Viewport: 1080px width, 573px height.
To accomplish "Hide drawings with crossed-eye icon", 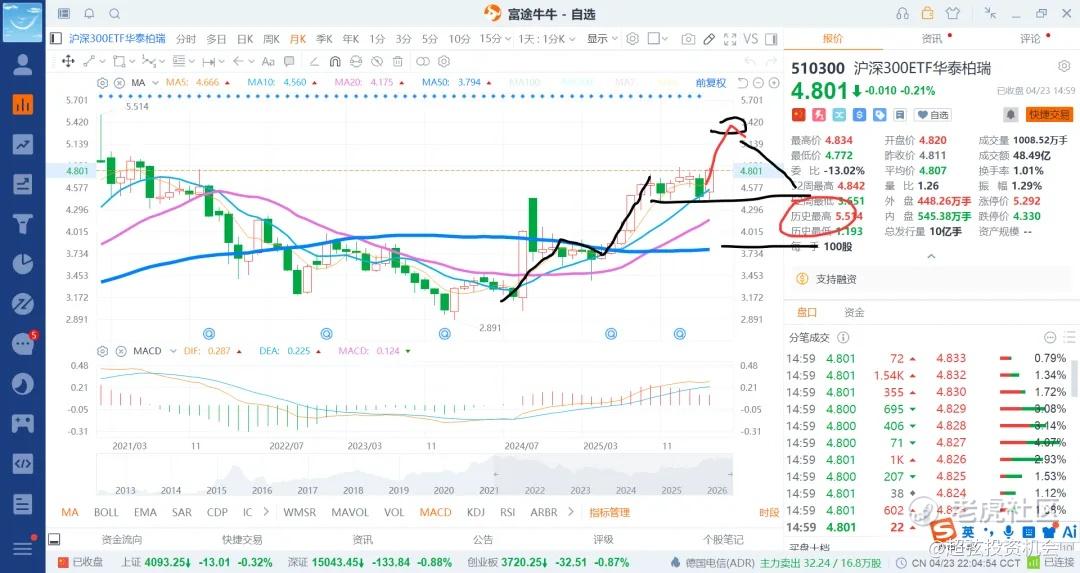I will [x=377, y=61].
